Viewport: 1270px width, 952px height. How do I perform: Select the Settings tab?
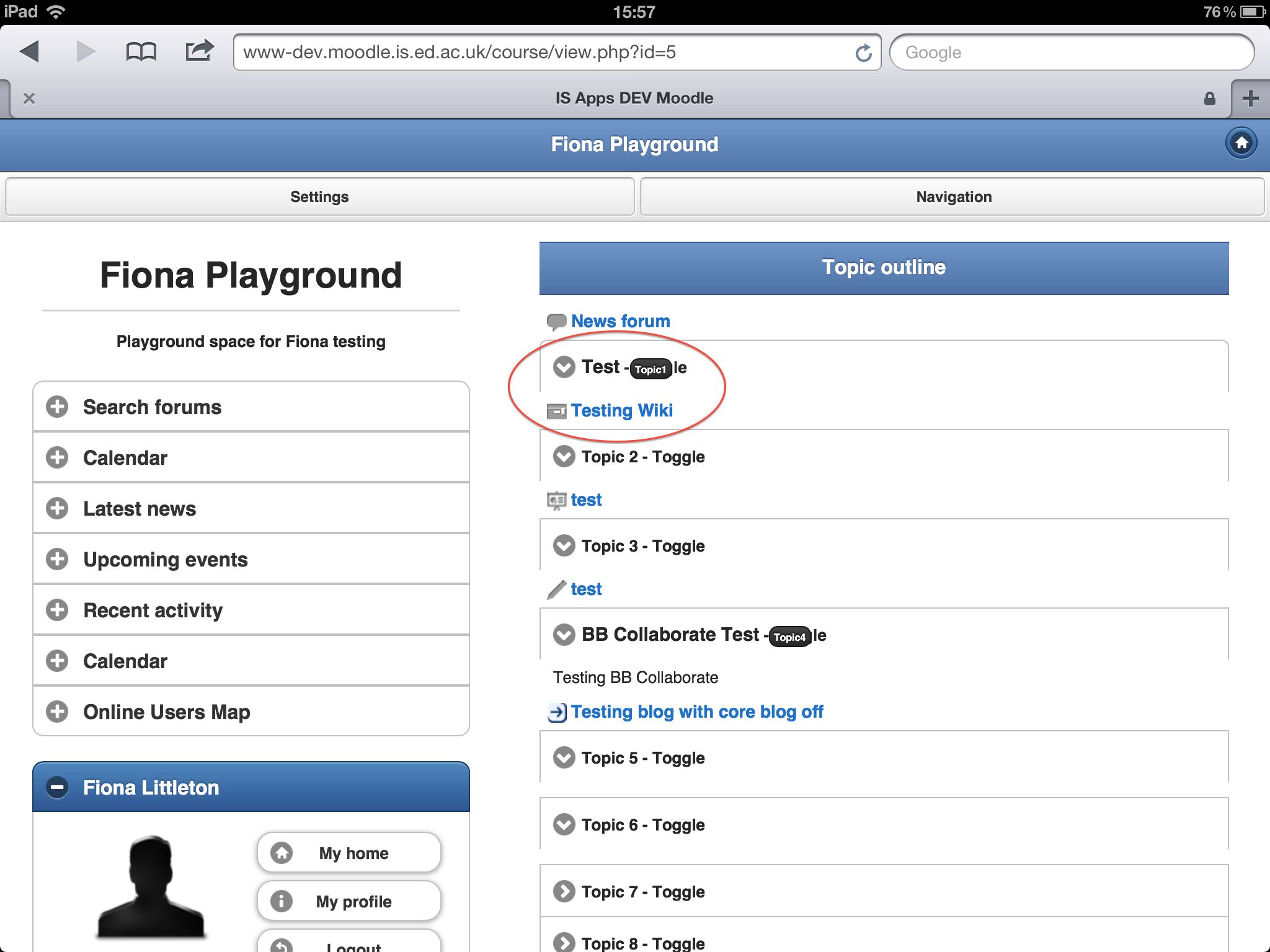(318, 196)
